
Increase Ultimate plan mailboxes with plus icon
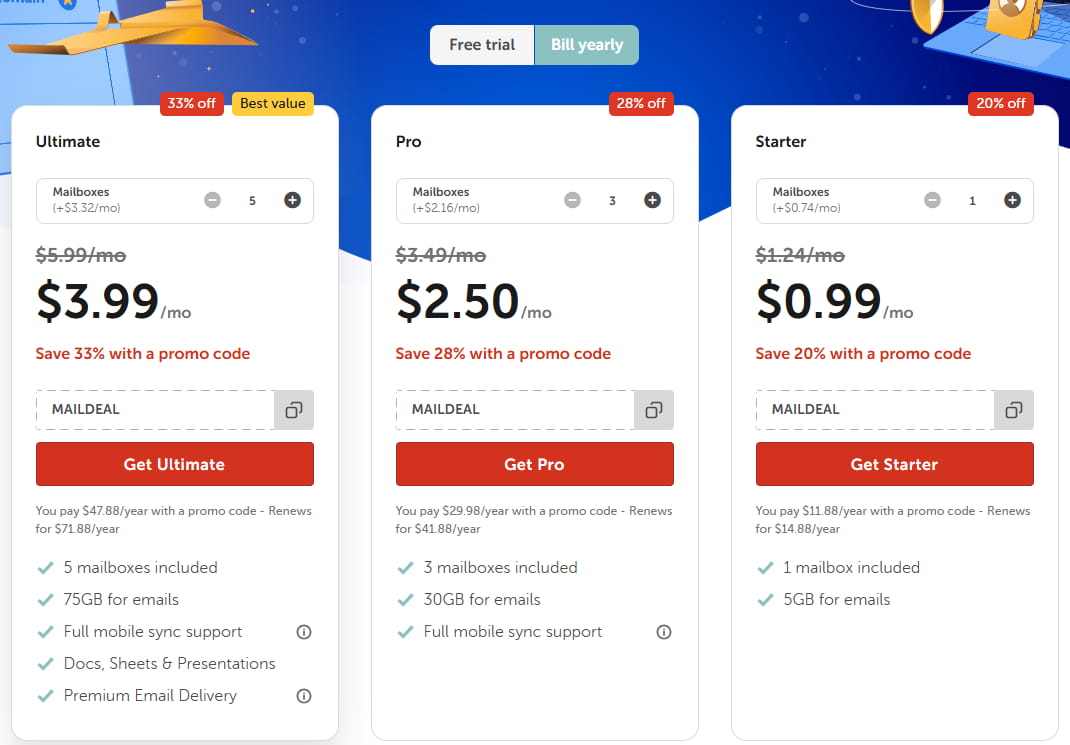pyautogui.click(x=292, y=200)
